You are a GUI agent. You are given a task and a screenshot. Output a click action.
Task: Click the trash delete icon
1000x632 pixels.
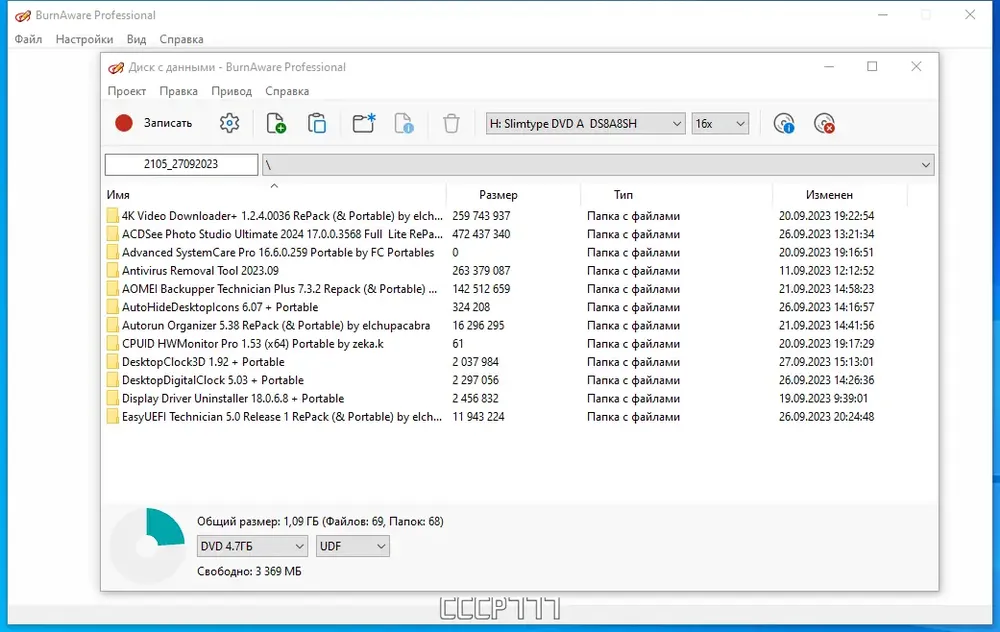451,123
